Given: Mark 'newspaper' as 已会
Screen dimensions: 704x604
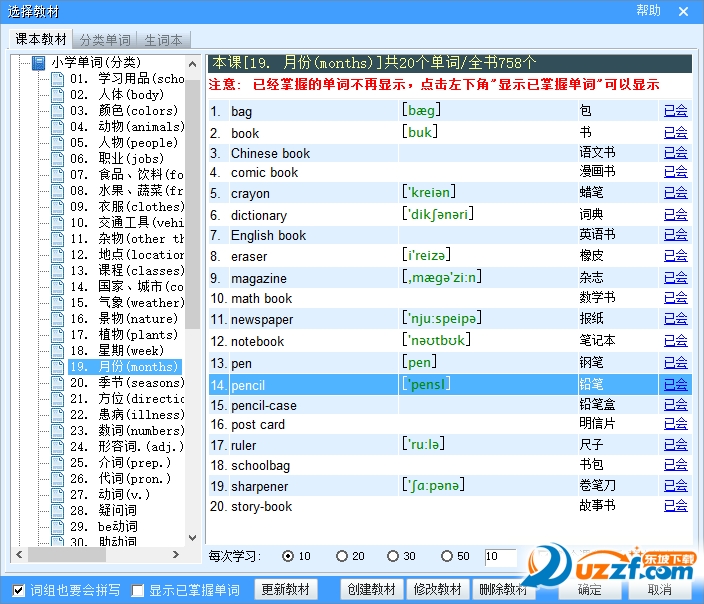Looking at the screenshot, I should click(676, 319).
